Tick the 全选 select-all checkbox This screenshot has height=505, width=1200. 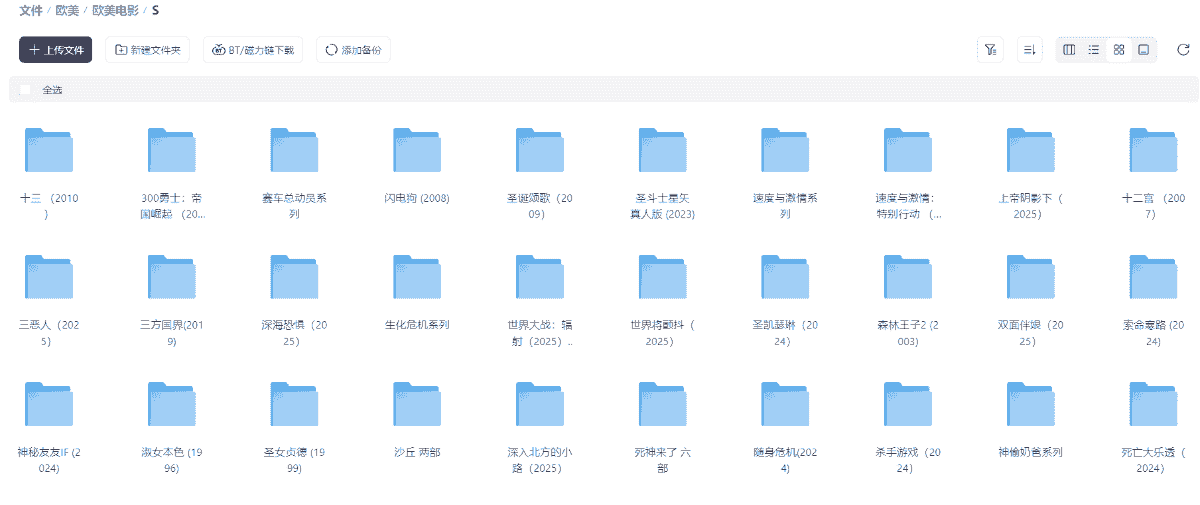click(x=26, y=90)
